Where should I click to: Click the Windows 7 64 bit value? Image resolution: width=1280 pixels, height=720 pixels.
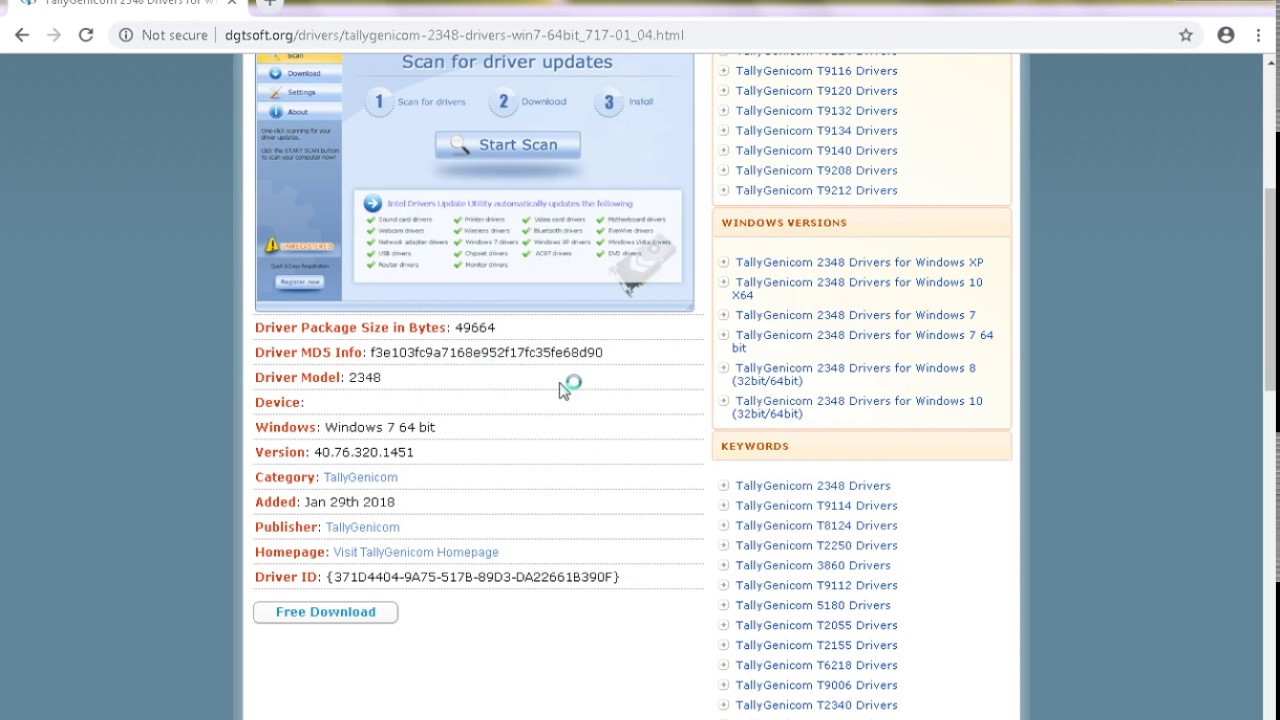pyautogui.click(x=380, y=428)
